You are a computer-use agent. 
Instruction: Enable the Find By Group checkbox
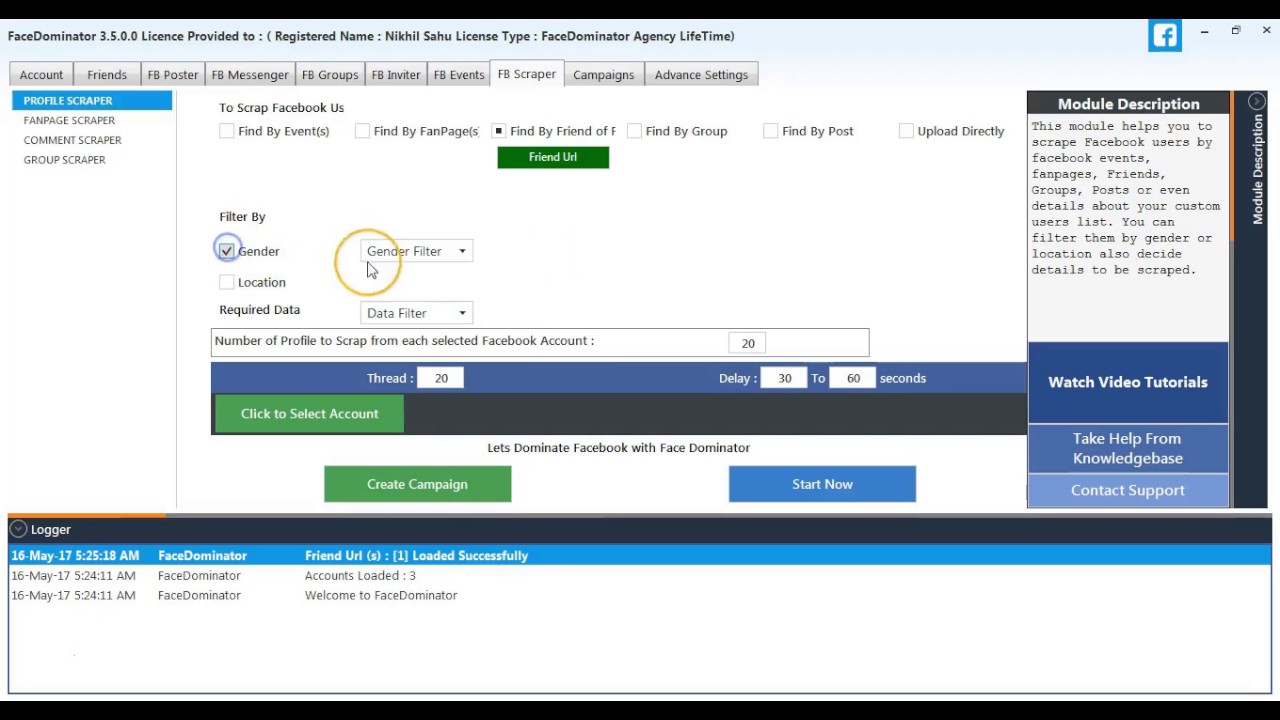point(634,131)
